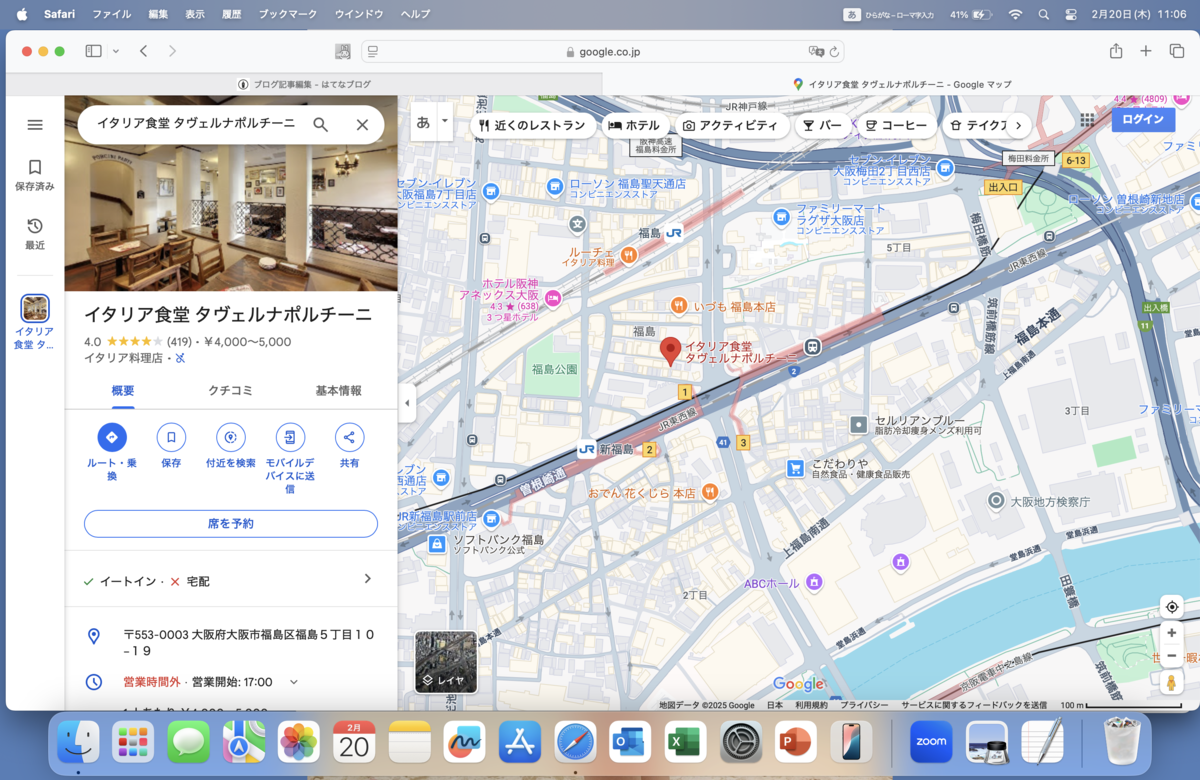The image size is (1200, 780).
Task: Switch to the 概要 tab
Action: pyautogui.click(x=123, y=391)
